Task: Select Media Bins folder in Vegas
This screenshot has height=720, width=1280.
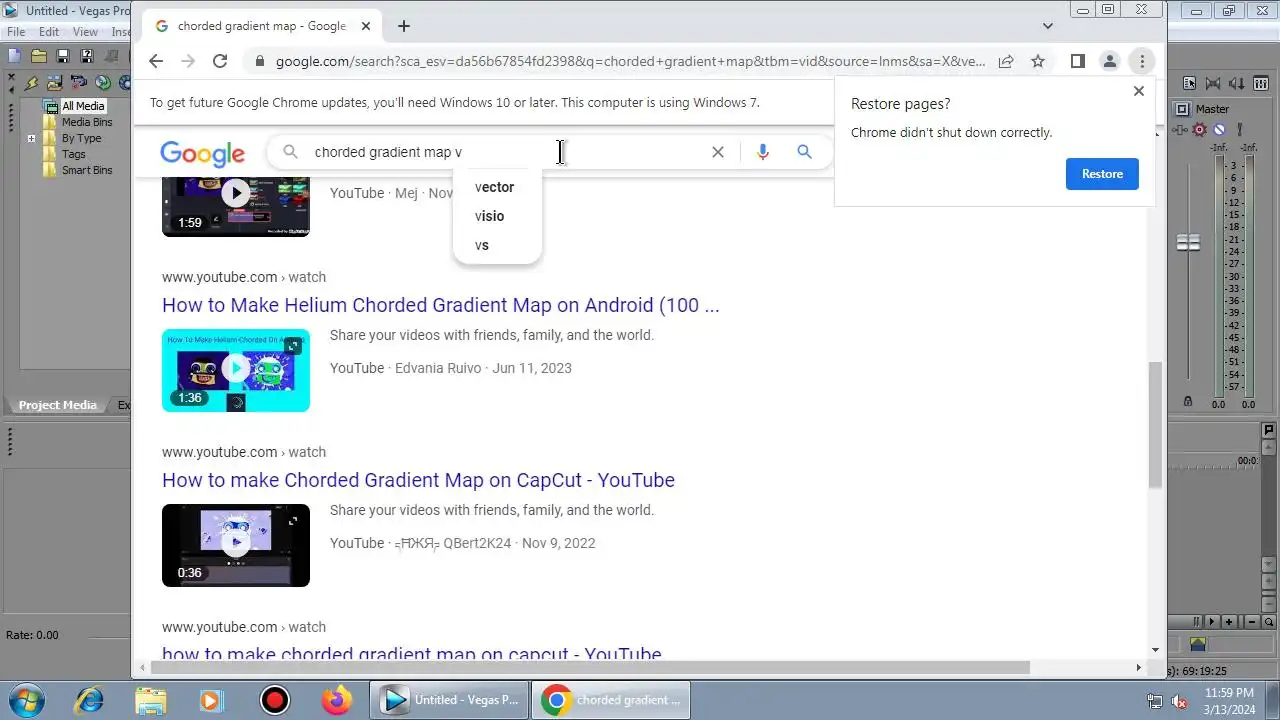Action: [87, 122]
